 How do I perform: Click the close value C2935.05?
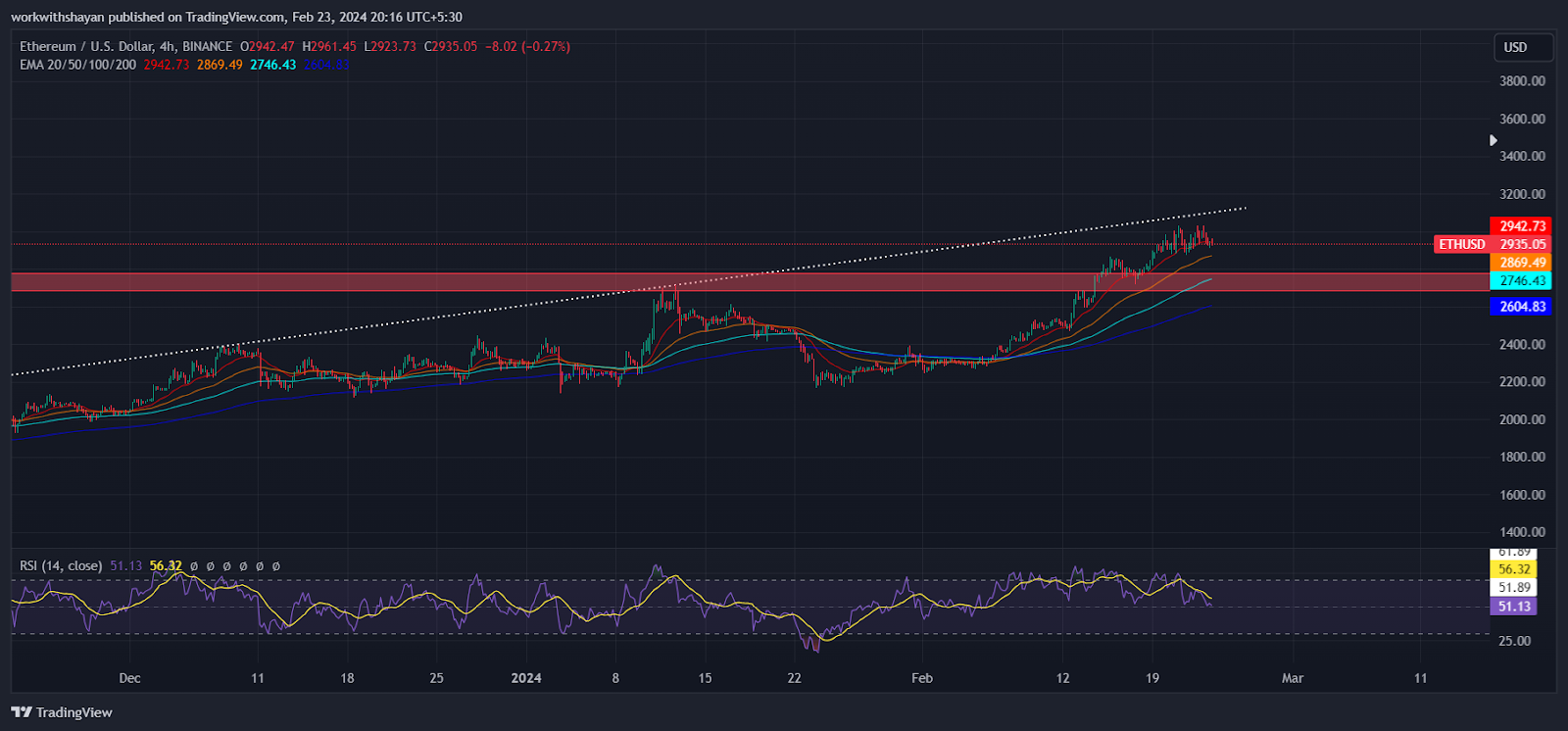pos(451,46)
